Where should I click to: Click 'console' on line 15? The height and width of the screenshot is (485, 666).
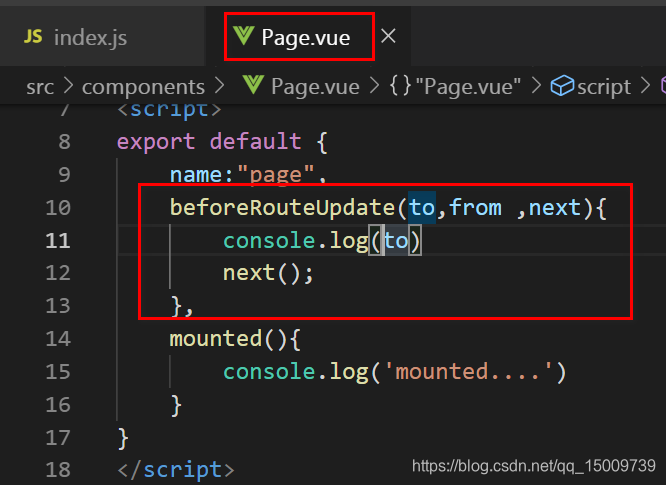pos(269,372)
